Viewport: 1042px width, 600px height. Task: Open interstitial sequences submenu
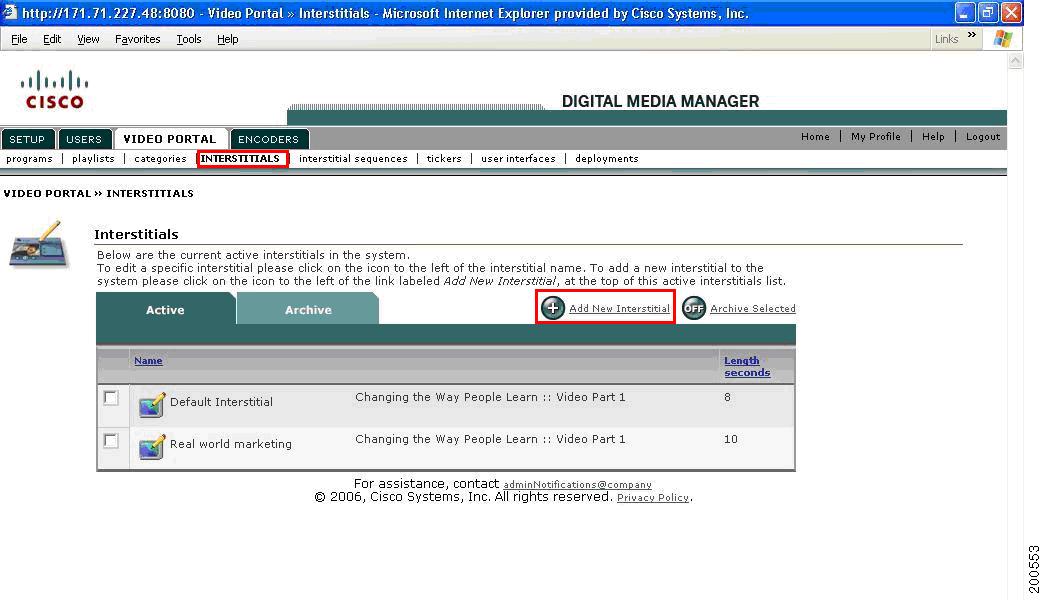353,159
